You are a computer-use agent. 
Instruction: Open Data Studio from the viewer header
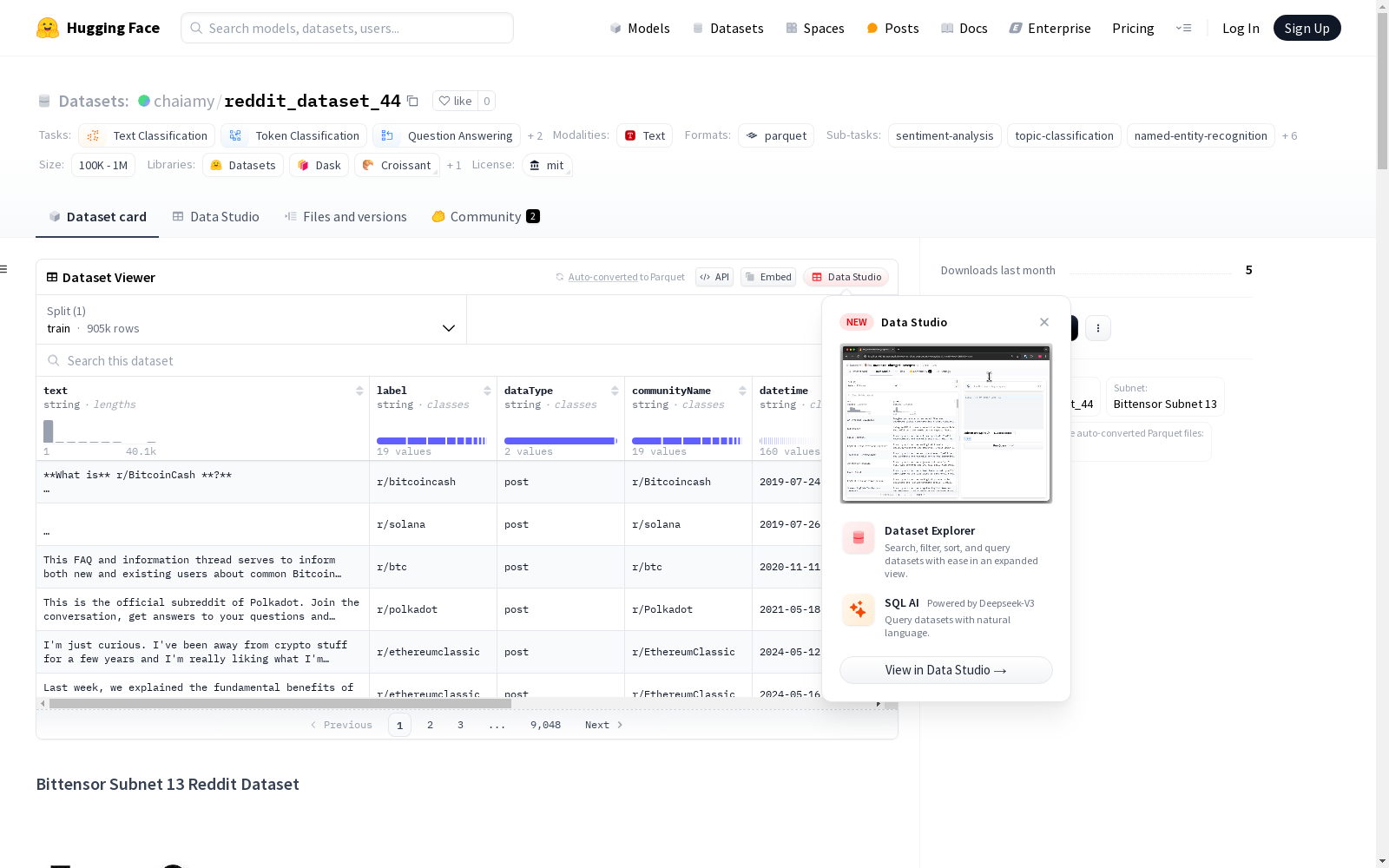(x=846, y=277)
